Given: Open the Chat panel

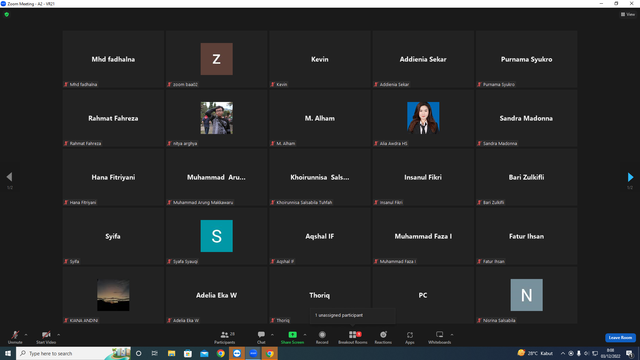Looking at the screenshot, I should click(x=261, y=337).
